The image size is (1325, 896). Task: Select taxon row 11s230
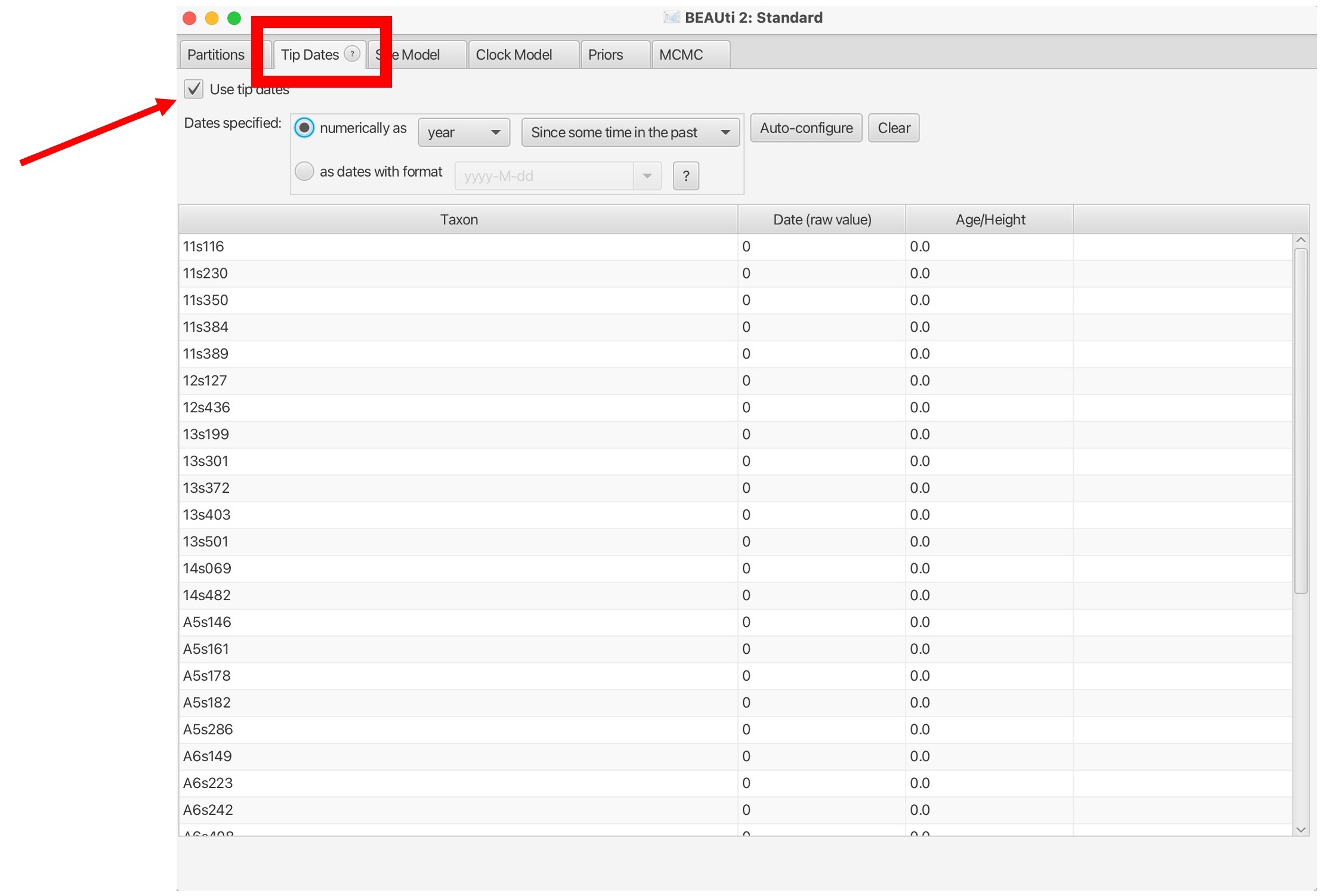pos(735,273)
